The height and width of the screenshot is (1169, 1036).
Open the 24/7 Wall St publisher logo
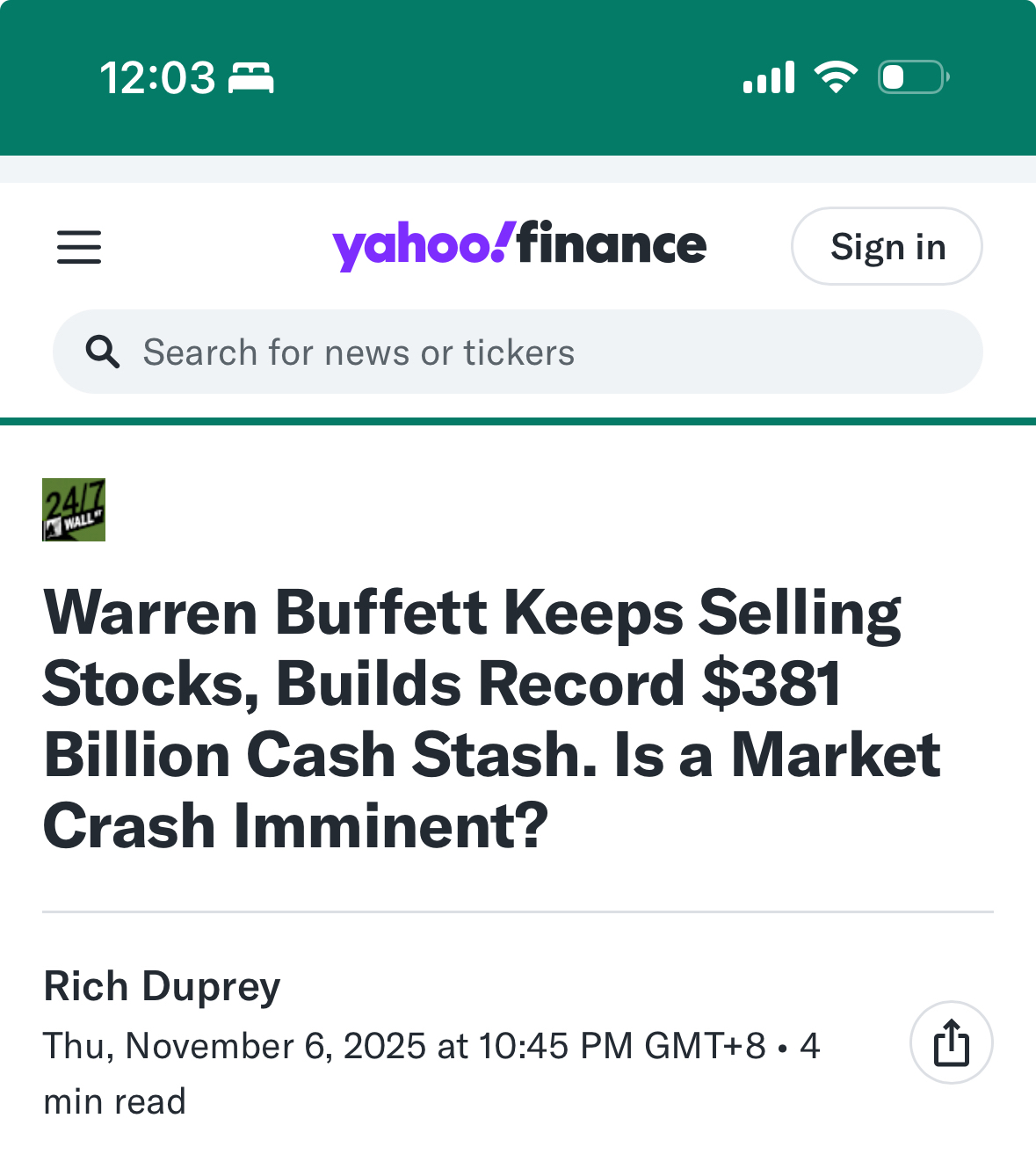point(74,510)
